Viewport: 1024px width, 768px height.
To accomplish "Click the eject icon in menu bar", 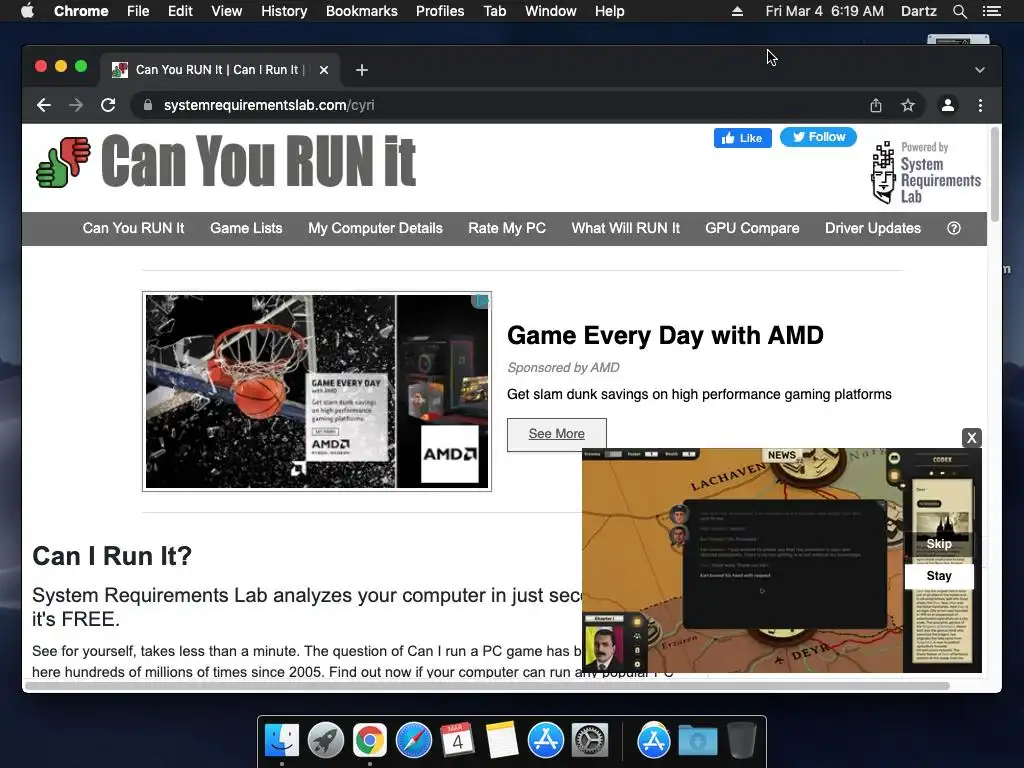I will [737, 11].
